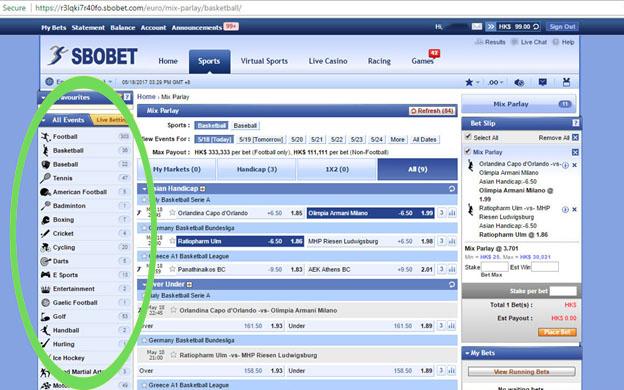Toggle the Select All checkbox in bet slip
Viewport: 624px width, 390px height.
coord(468,136)
